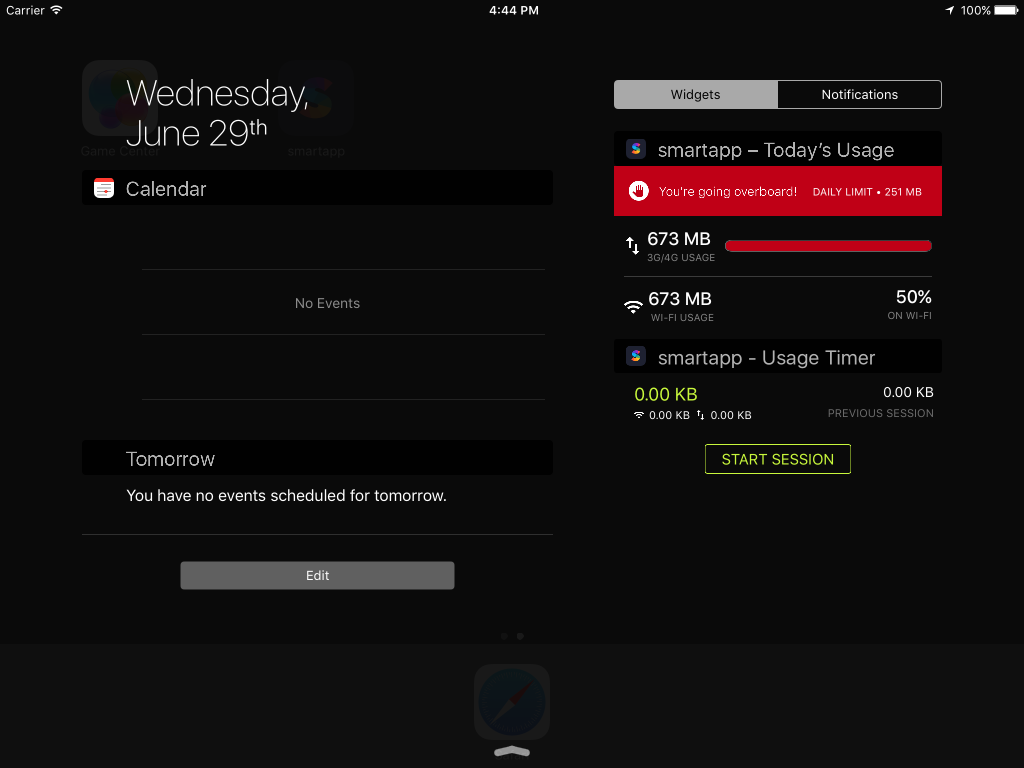This screenshot has width=1024, height=768.
Task: Tap the Carrier label in status bar
Action: pos(25,10)
